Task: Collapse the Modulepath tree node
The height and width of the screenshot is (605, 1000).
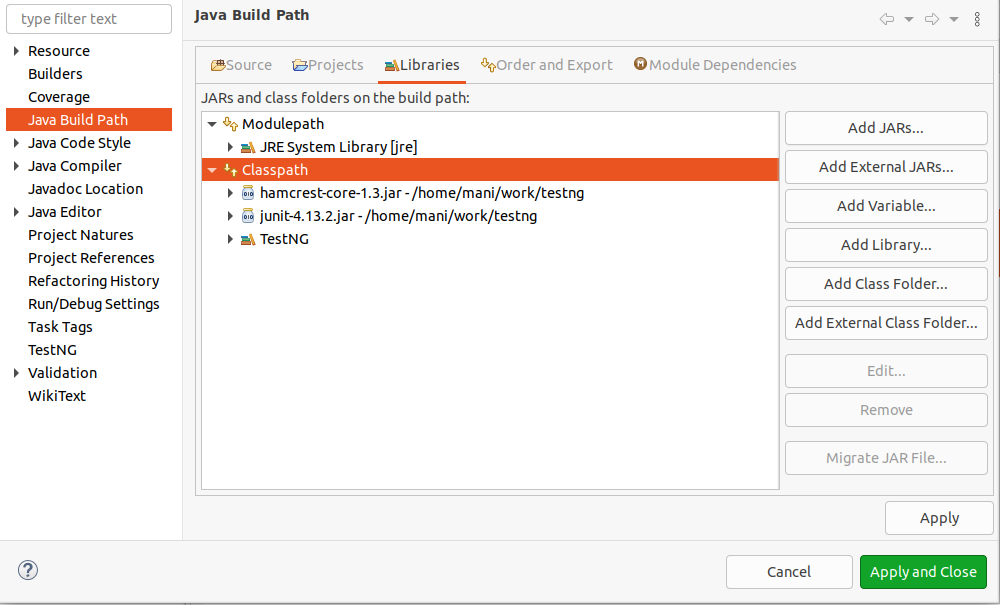Action: (x=210, y=124)
